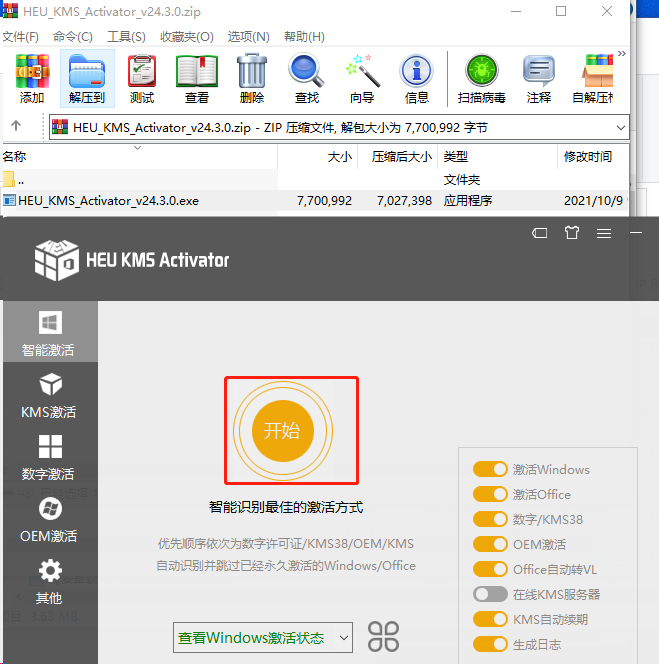Minimize the HEU KMS Activator window

pyautogui.click(x=636, y=232)
